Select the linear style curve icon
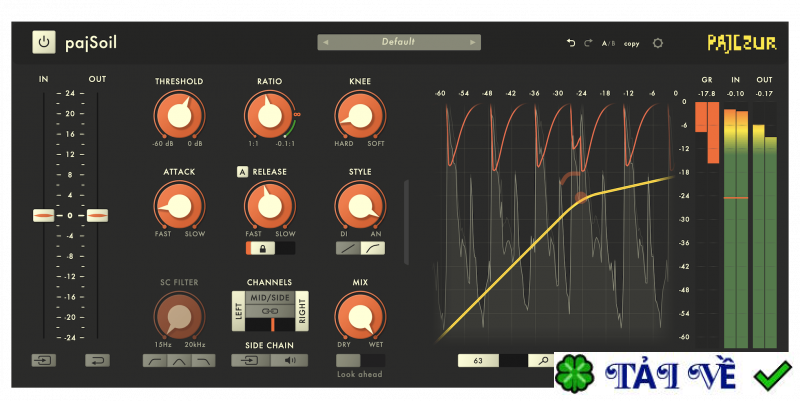800x401 pixels. point(348,248)
